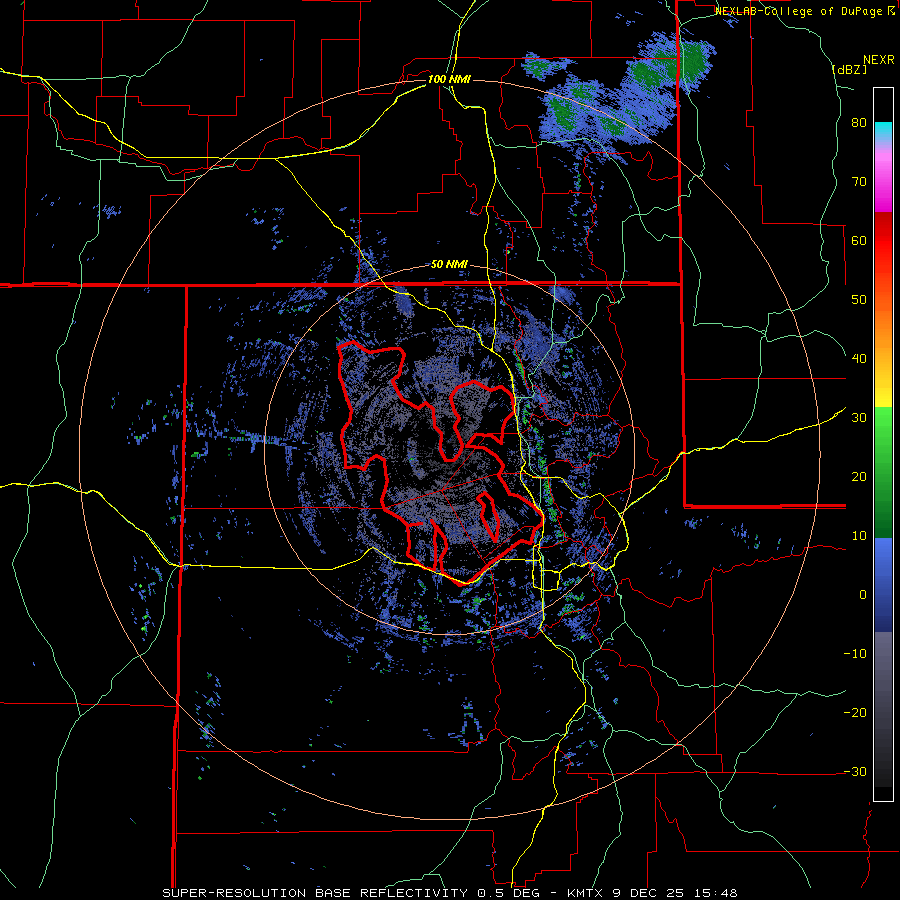Image resolution: width=900 pixels, height=900 pixels.
Task: Click the blue band of the reflectivity color bar
Action: coord(883,585)
